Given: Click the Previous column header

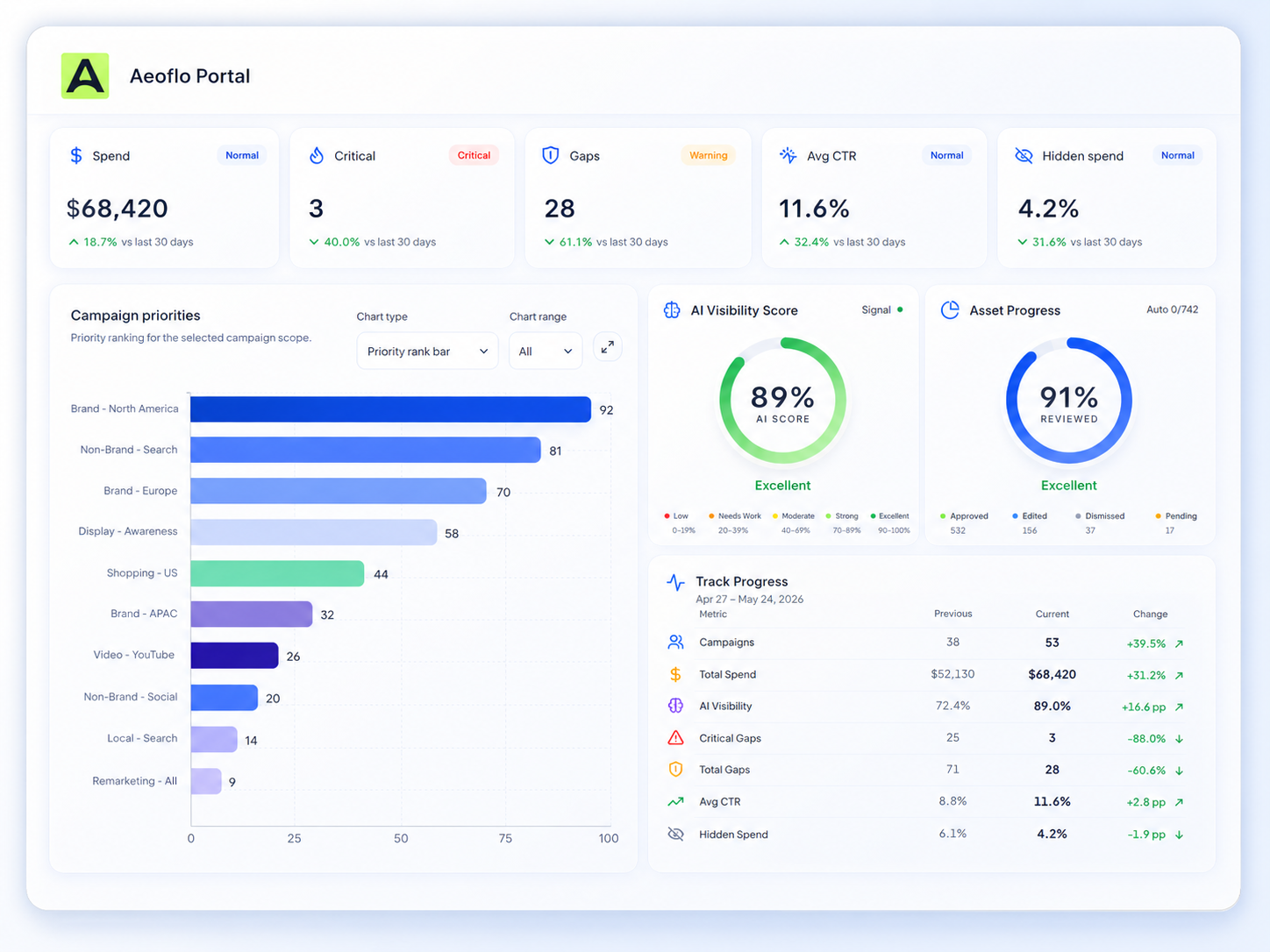Looking at the screenshot, I should (953, 614).
